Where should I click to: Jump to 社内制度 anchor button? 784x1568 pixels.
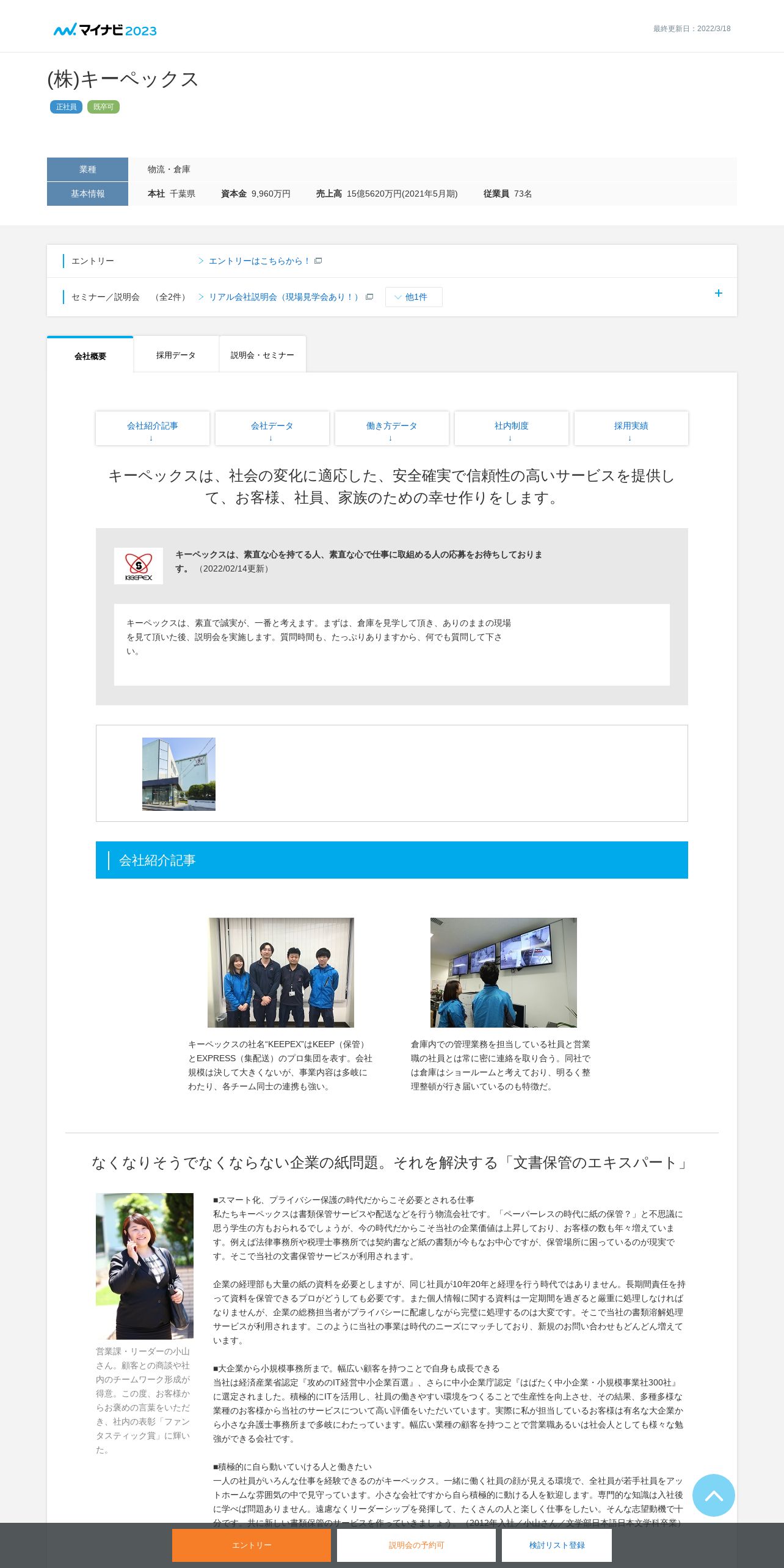point(512,429)
